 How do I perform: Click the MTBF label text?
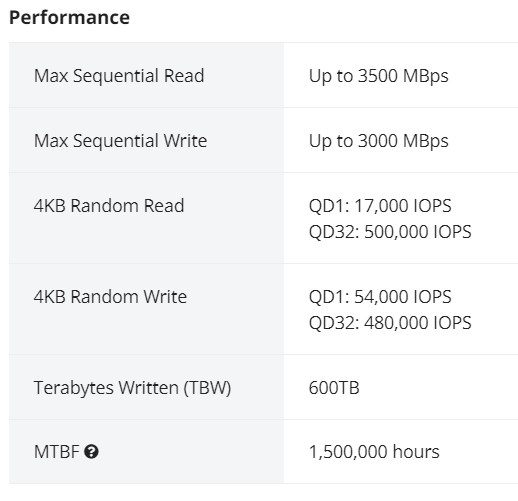point(56,452)
